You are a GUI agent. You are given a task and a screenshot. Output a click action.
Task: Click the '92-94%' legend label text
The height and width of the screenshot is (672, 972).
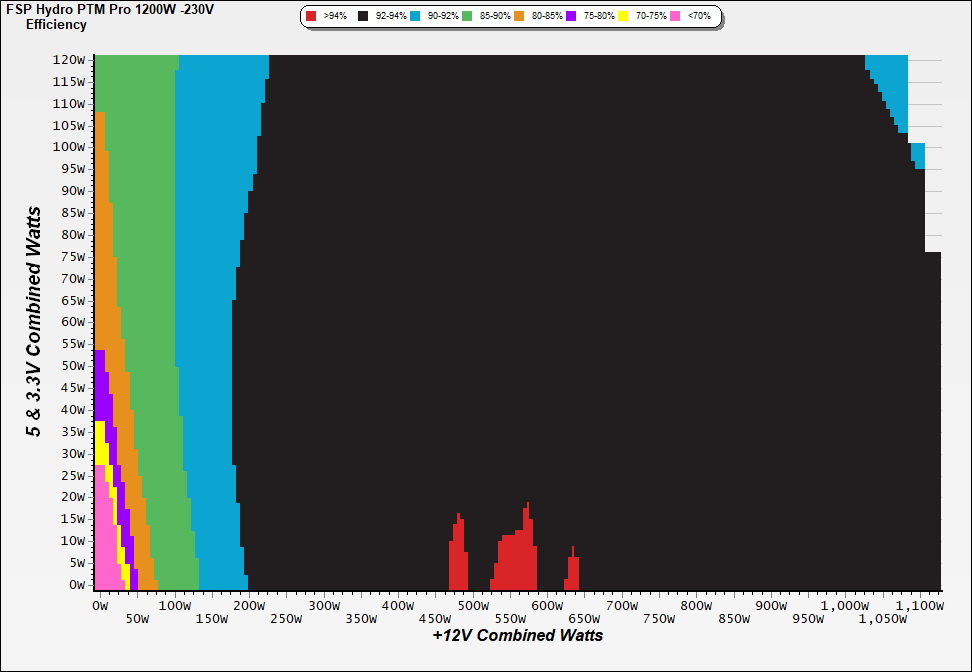390,17
